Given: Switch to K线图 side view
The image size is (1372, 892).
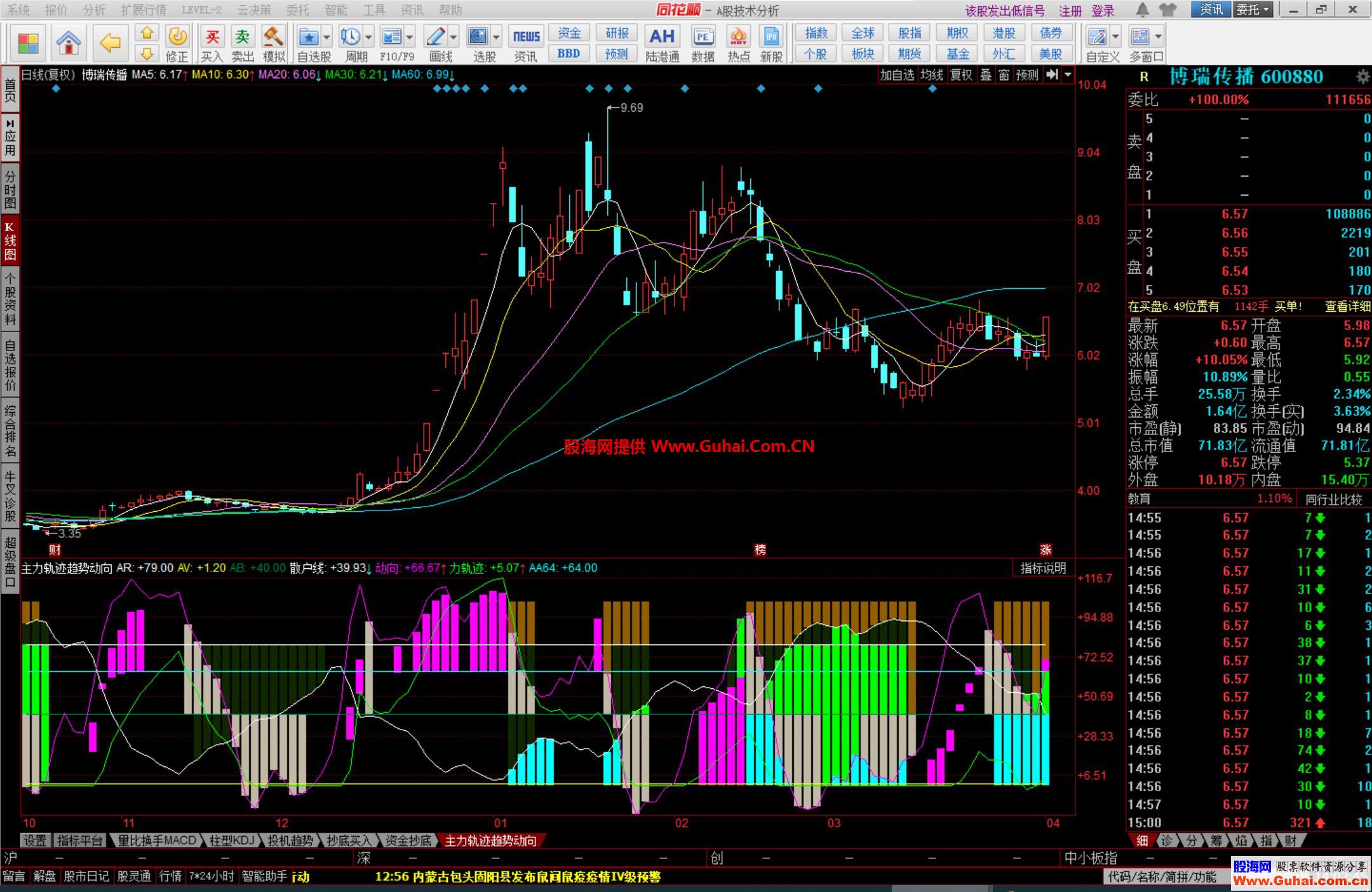Looking at the screenshot, I should point(10,241).
